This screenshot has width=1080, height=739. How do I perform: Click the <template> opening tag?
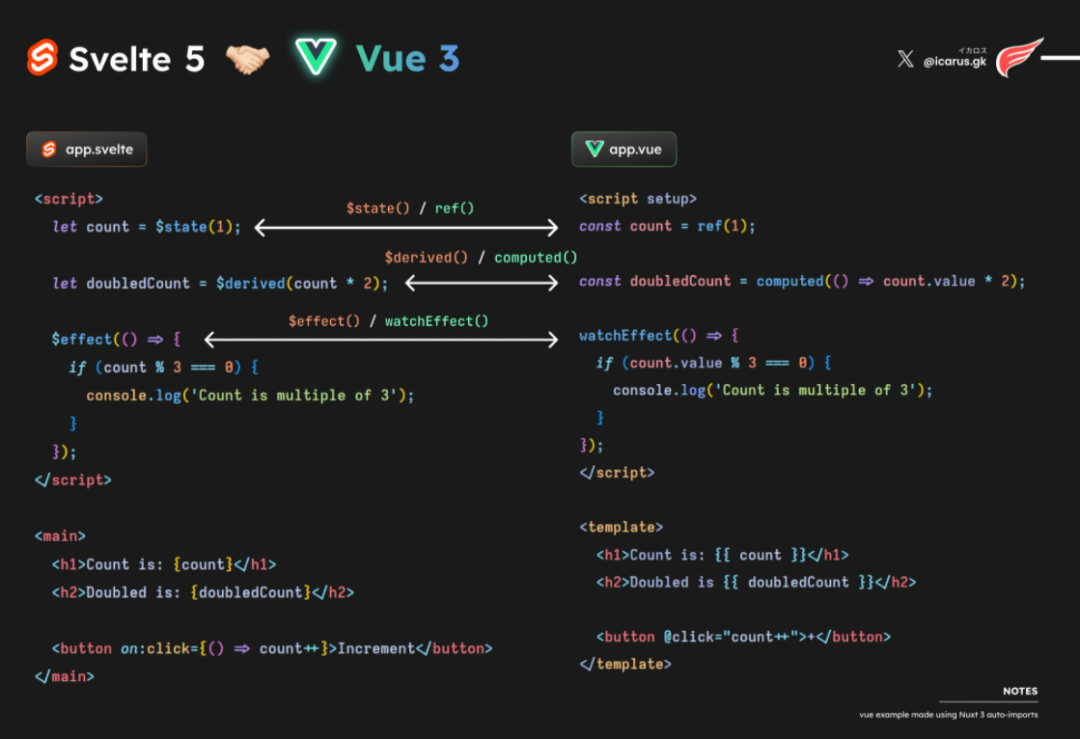pyautogui.click(x=621, y=528)
